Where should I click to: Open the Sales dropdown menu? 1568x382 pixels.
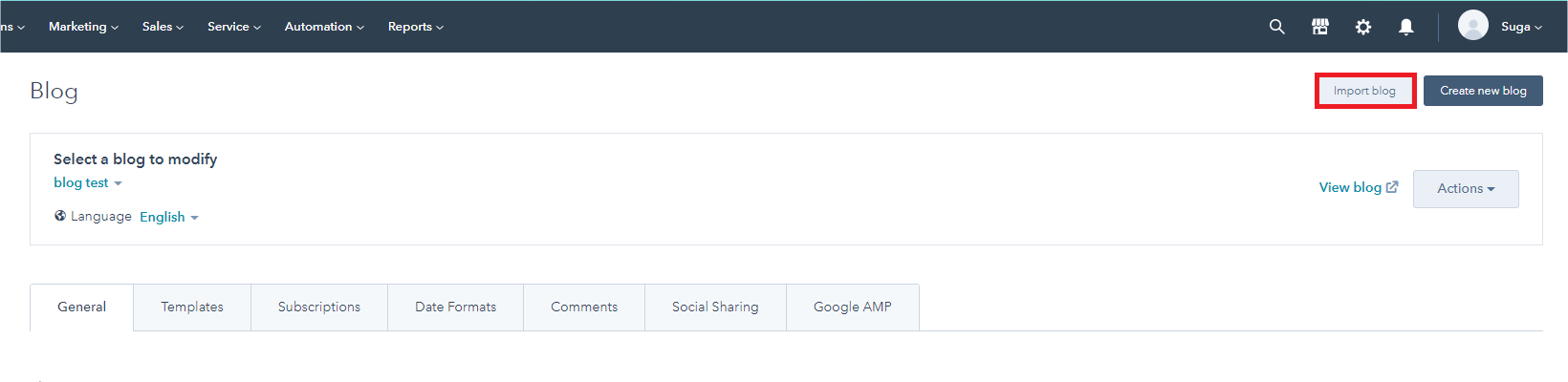[x=163, y=27]
